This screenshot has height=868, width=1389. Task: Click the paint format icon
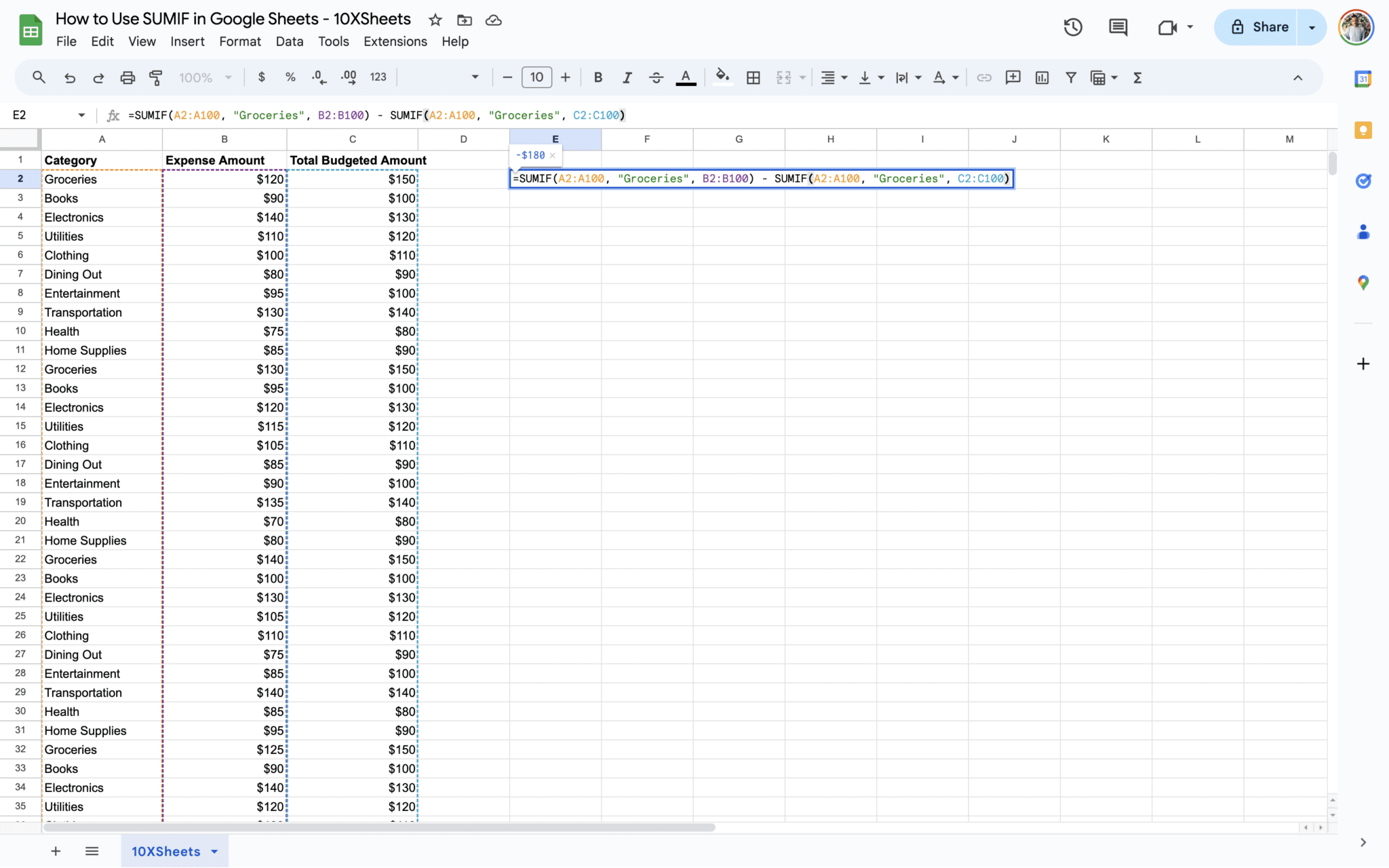156,77
